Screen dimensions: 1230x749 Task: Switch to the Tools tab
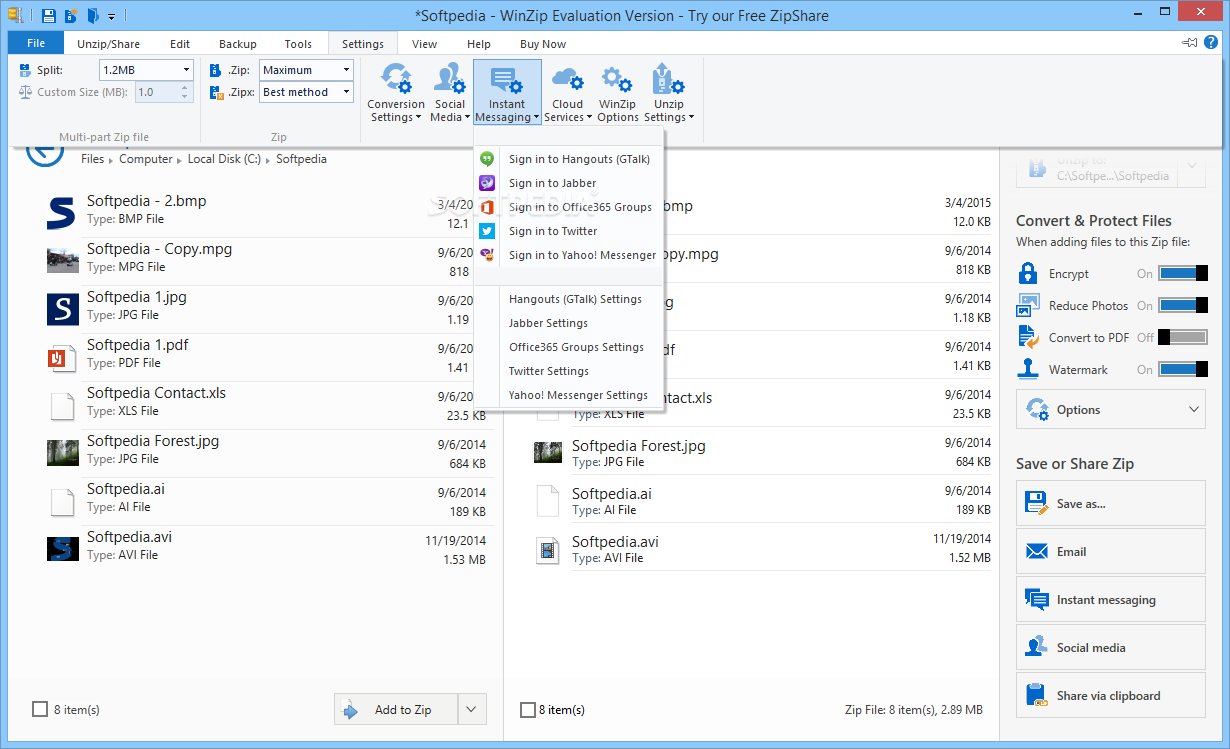(x=298, y=44)
